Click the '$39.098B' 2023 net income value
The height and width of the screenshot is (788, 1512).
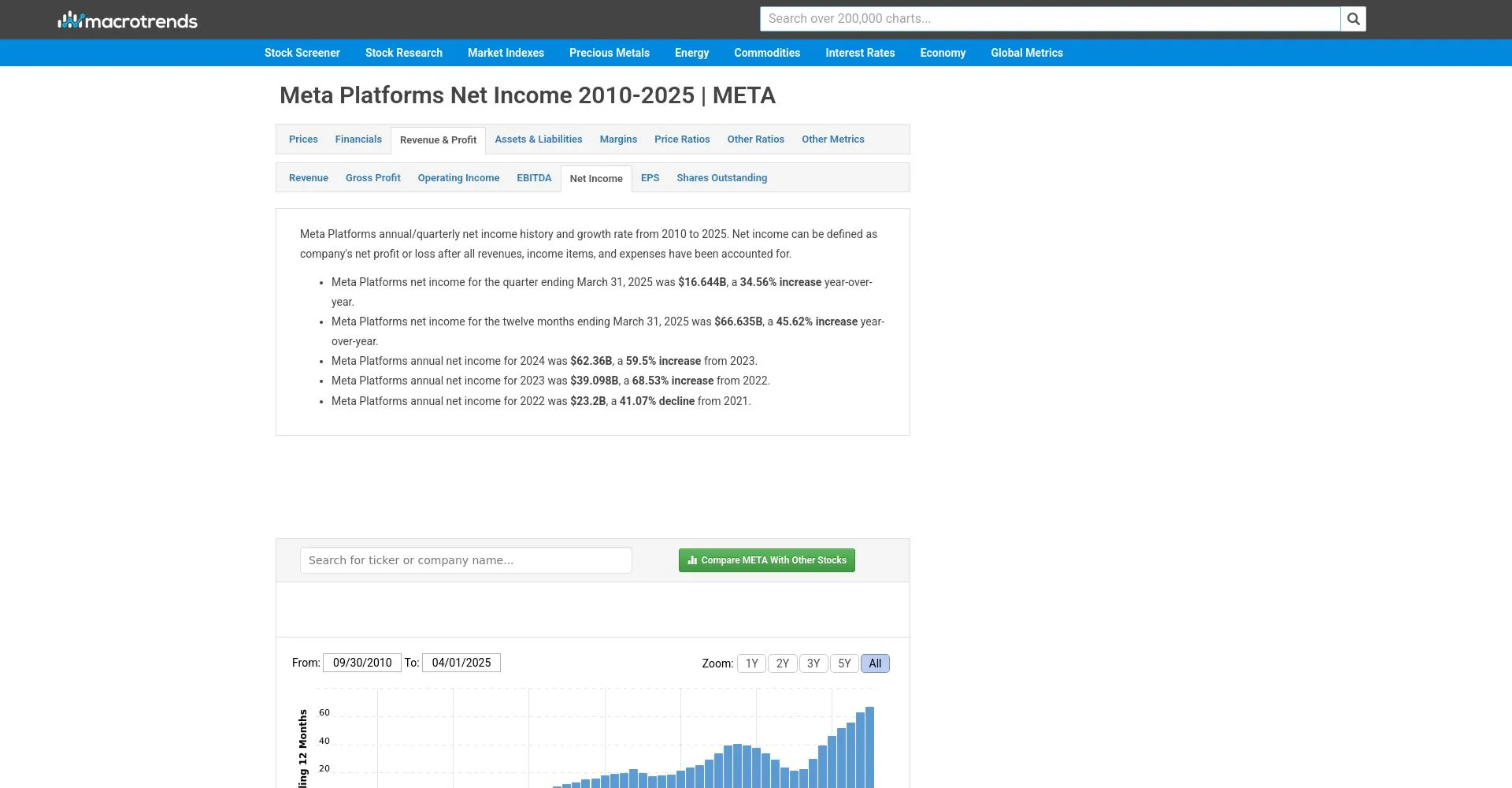pyautogui.click(x=595, y=381)
